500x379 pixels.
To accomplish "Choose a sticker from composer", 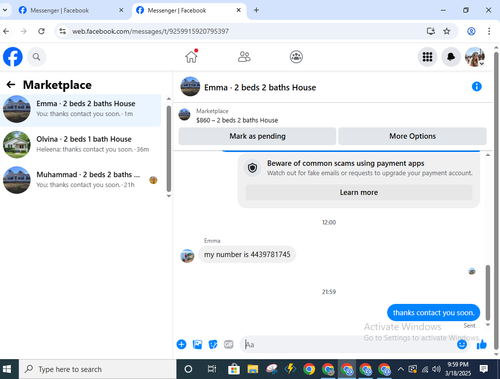I will pos(213,344).
